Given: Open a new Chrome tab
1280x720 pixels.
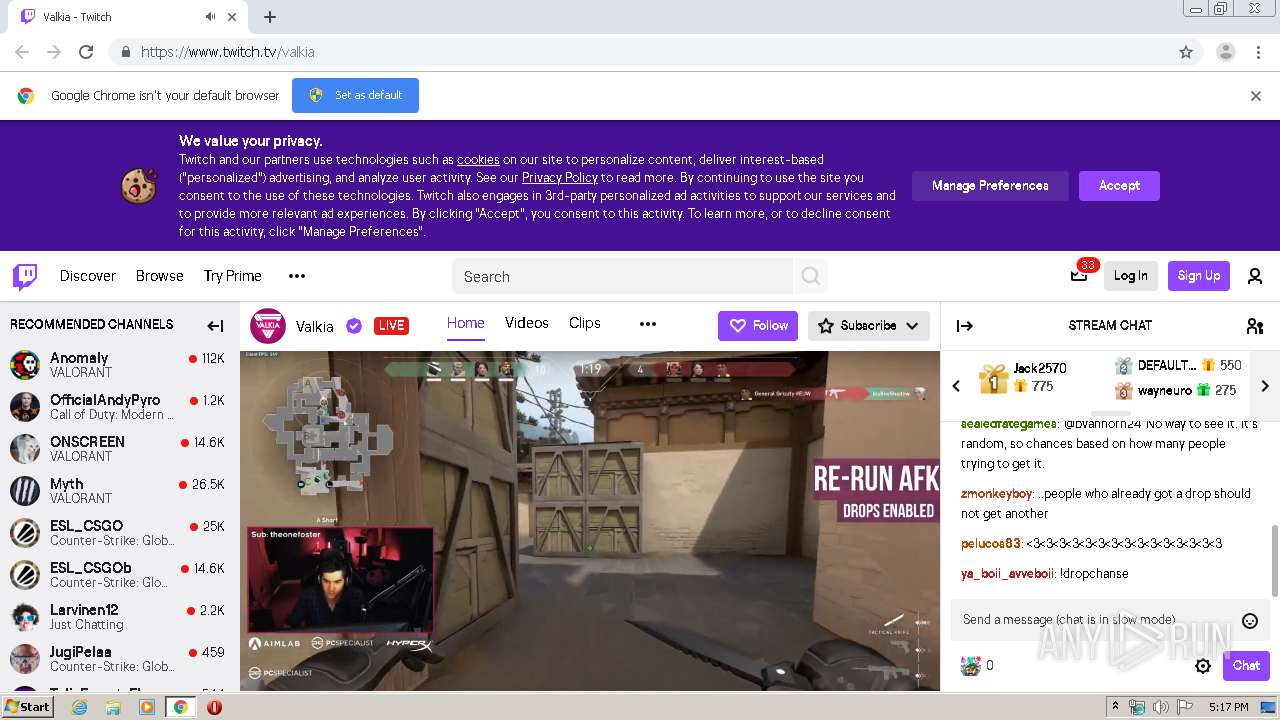Looking at the screenshot, I should [270, 17].
